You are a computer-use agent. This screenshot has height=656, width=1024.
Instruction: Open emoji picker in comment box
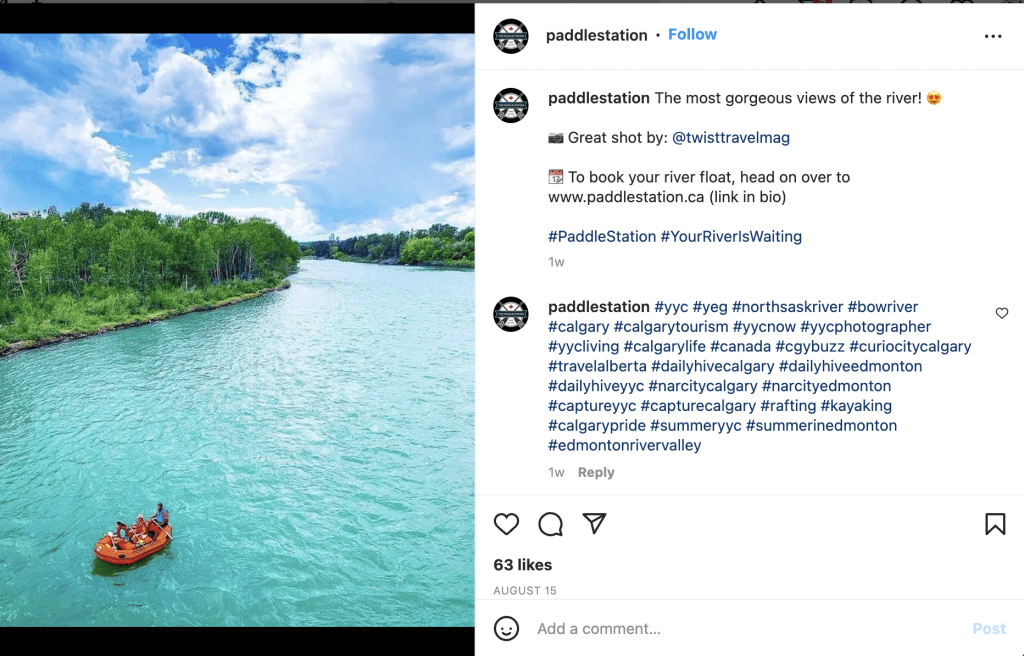(508, 629)
